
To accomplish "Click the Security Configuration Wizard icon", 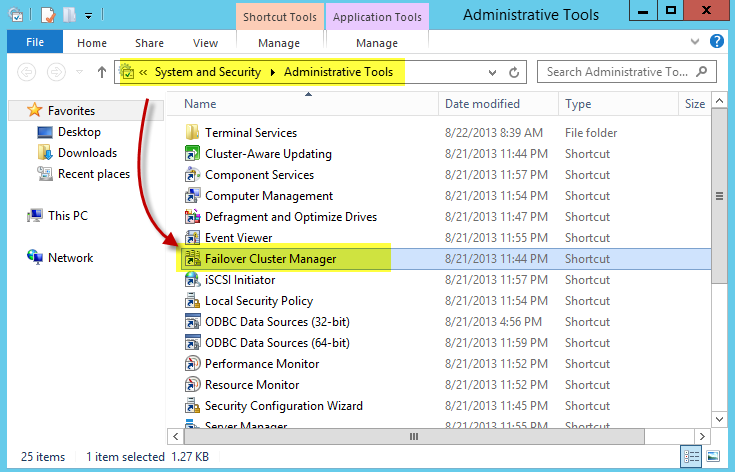I will click(x=192, y=405).
